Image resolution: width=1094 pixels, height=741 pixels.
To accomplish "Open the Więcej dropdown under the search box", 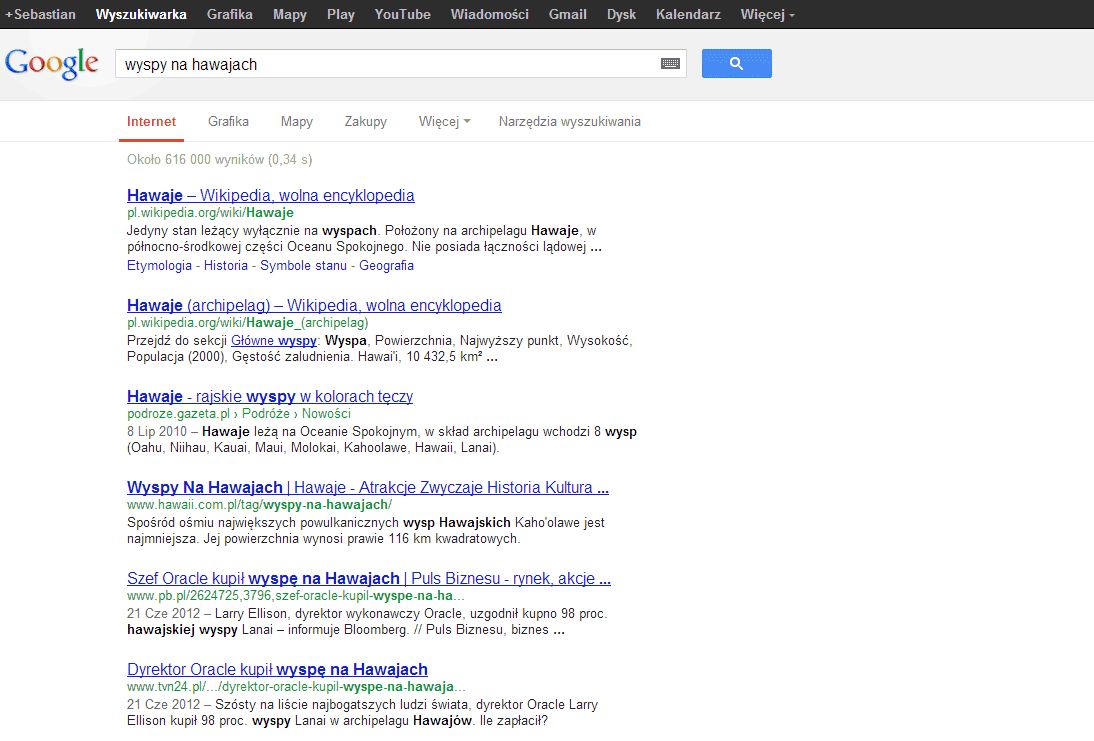I will tap(444, 122).
